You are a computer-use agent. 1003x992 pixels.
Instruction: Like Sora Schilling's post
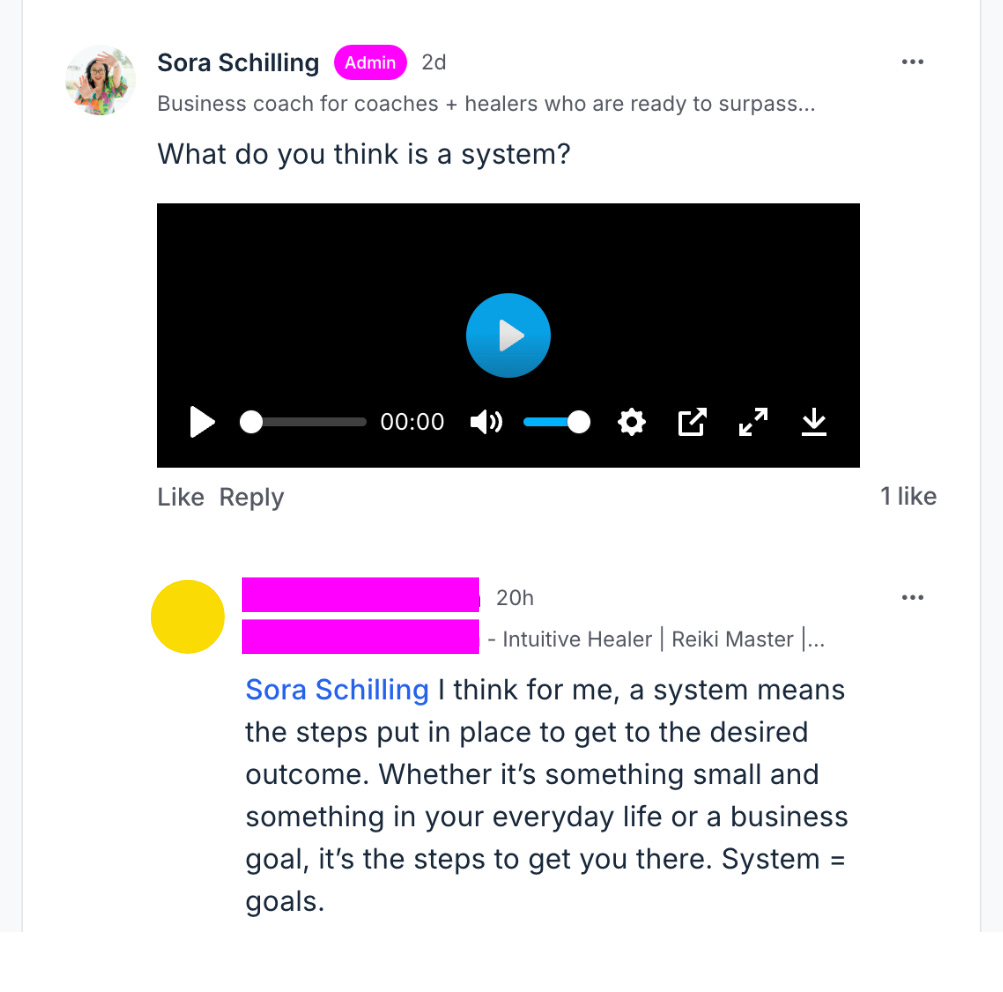[x=180, y=497]
